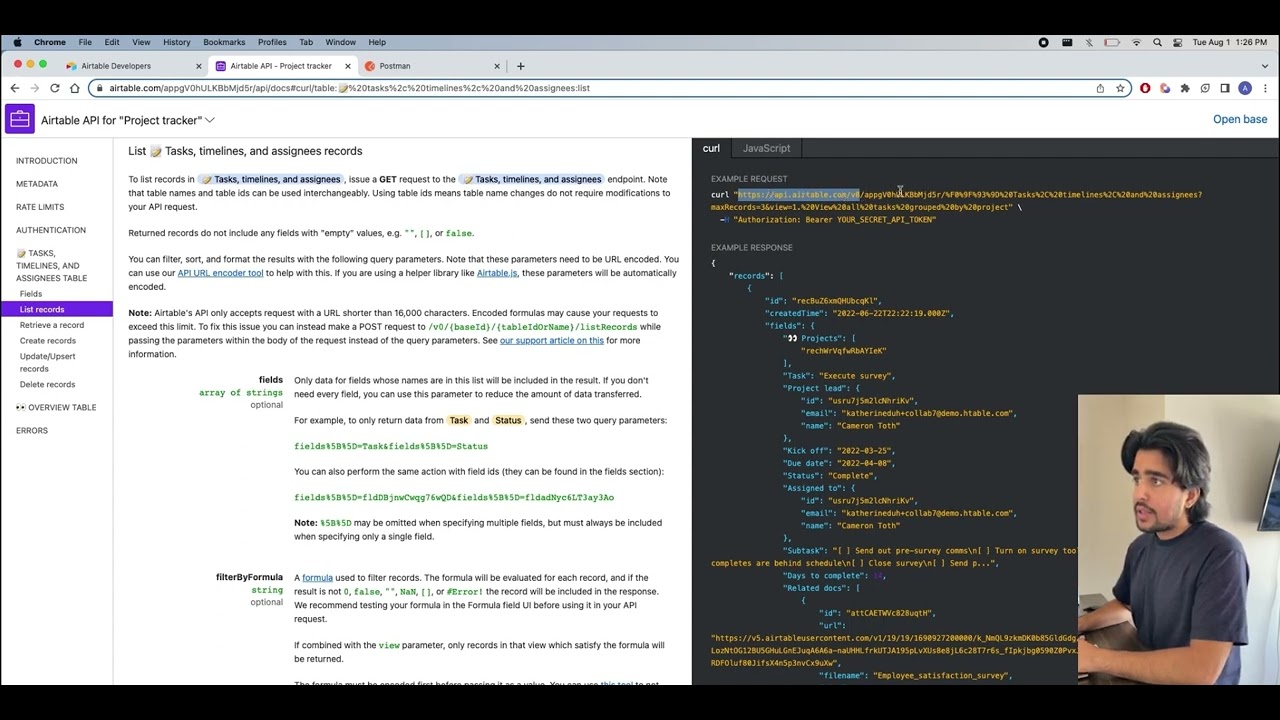Image resolution: width=1280 pixels, height=720 pixels.
Task: Open macOS Spotlight search
Action: pos(1158,42)
